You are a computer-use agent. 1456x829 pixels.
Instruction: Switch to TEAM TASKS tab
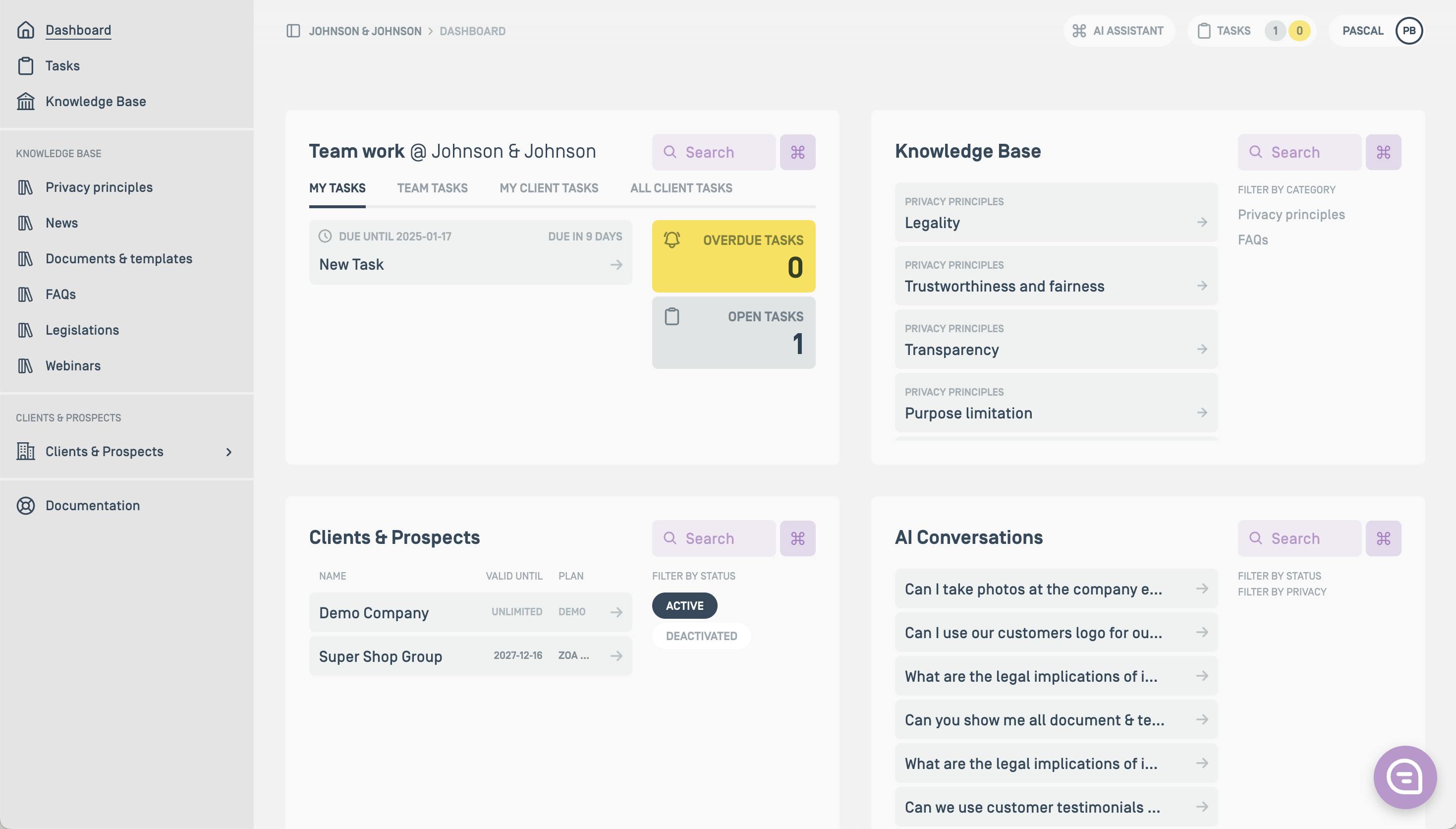click(x=432, y=188)
